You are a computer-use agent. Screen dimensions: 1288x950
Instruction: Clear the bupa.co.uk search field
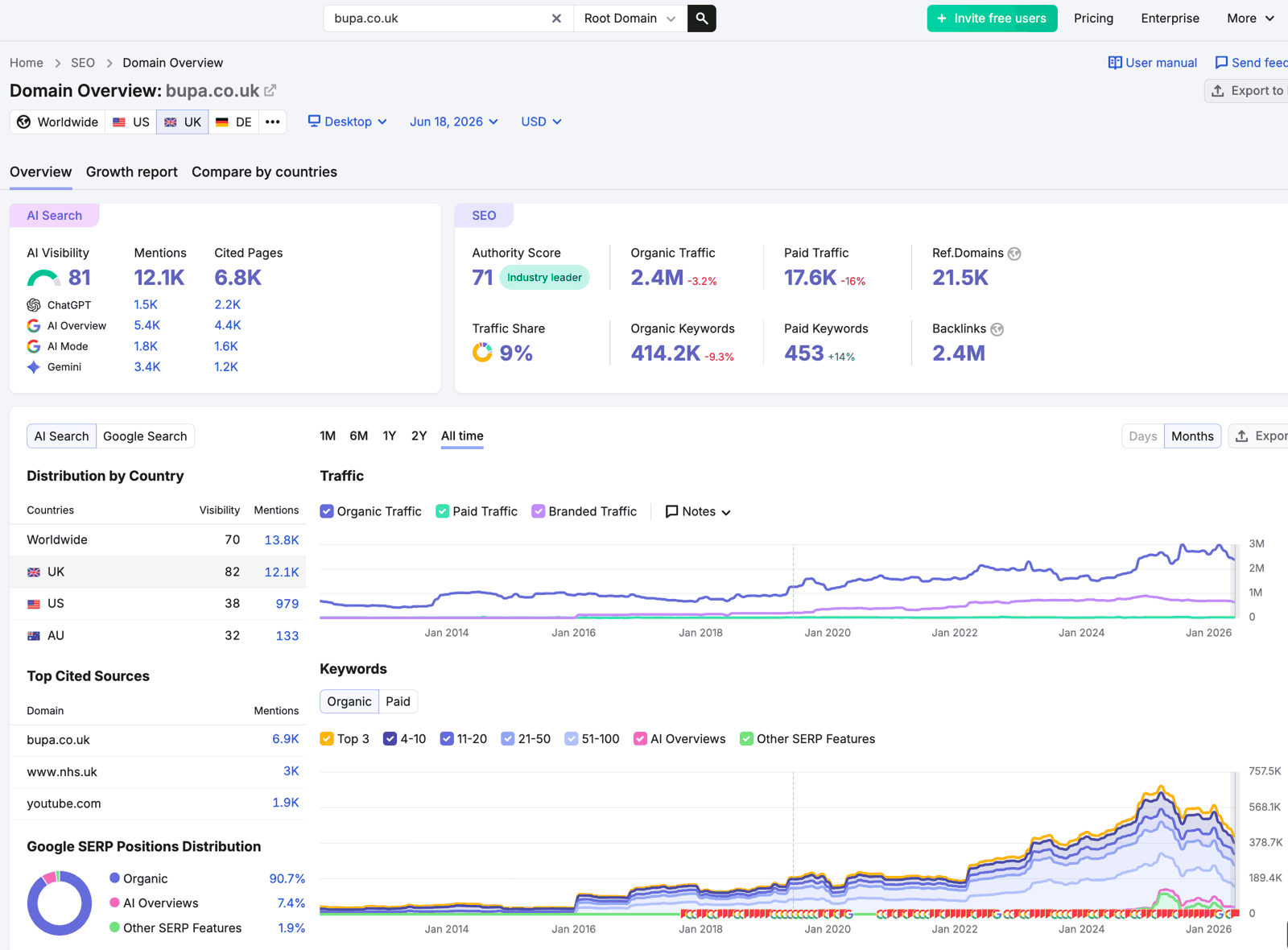tap(556, 19)
